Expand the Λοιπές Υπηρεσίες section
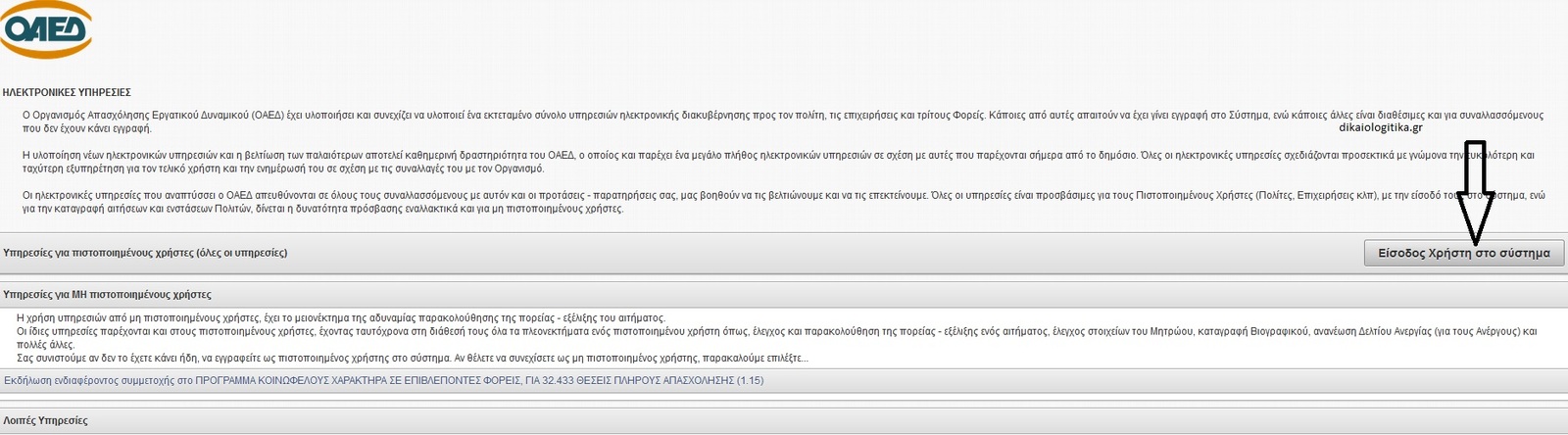1568x435 pixels. 45,420
